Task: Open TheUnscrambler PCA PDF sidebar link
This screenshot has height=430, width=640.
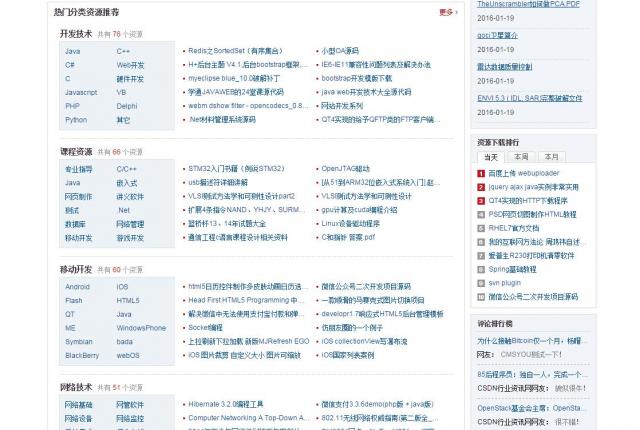Action: [528, 4]
